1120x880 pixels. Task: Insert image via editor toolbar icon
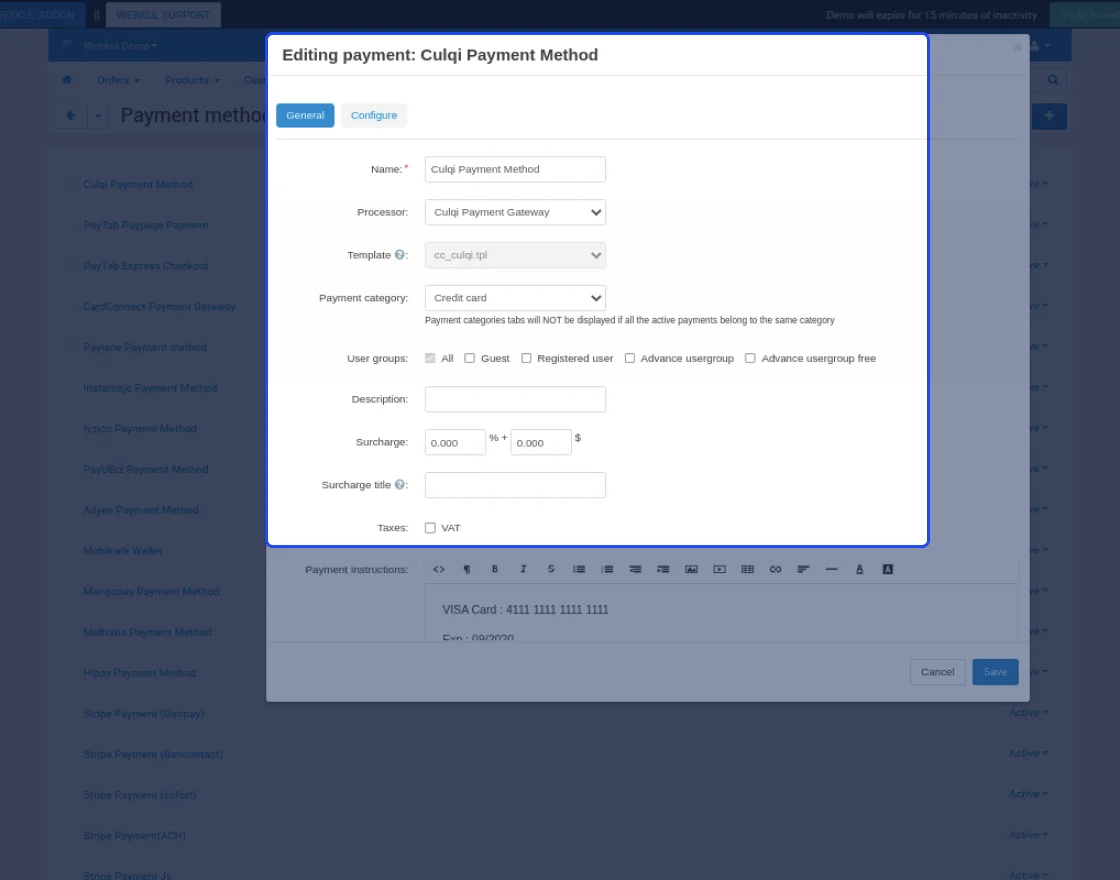[691, 569]
